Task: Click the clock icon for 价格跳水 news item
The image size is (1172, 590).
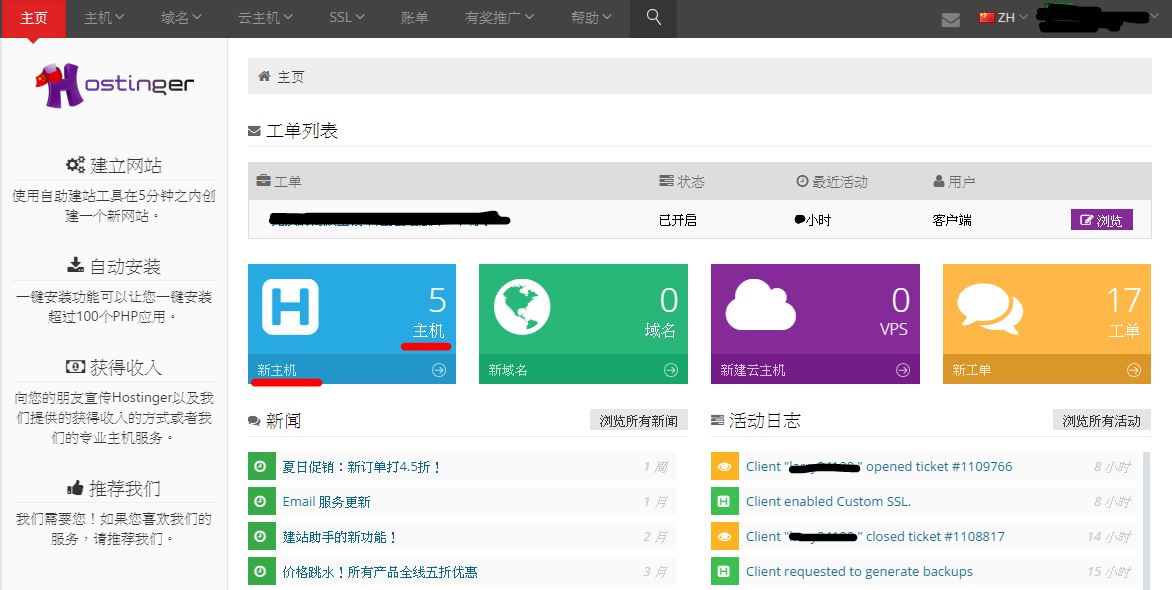Action: (x=260, y=571)
